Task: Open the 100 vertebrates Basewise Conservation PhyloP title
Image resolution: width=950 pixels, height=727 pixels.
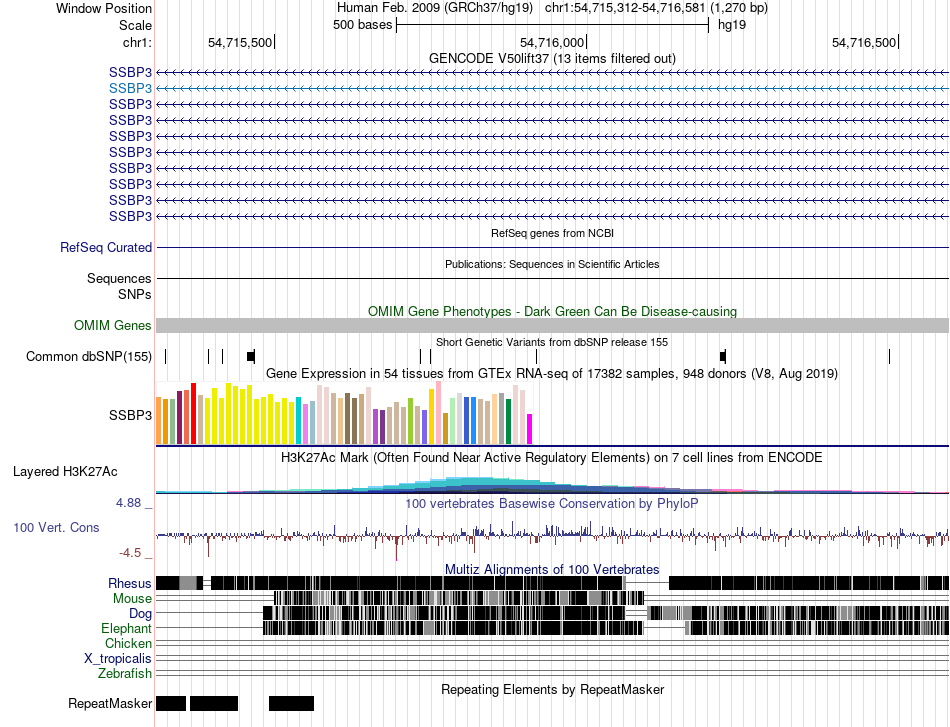Action: (552, 503)
